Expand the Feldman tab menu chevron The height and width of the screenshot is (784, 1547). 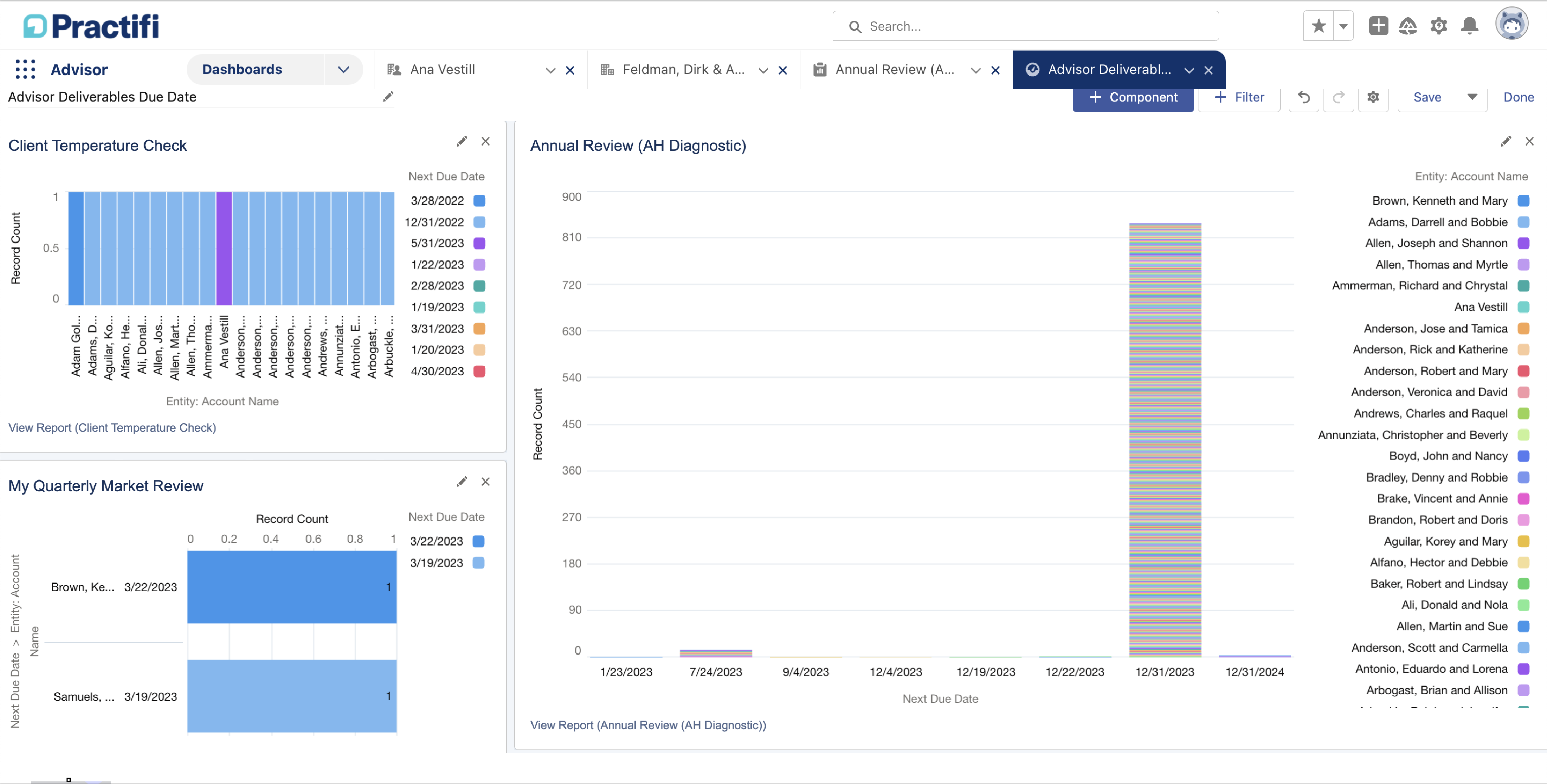coord(763,70)
